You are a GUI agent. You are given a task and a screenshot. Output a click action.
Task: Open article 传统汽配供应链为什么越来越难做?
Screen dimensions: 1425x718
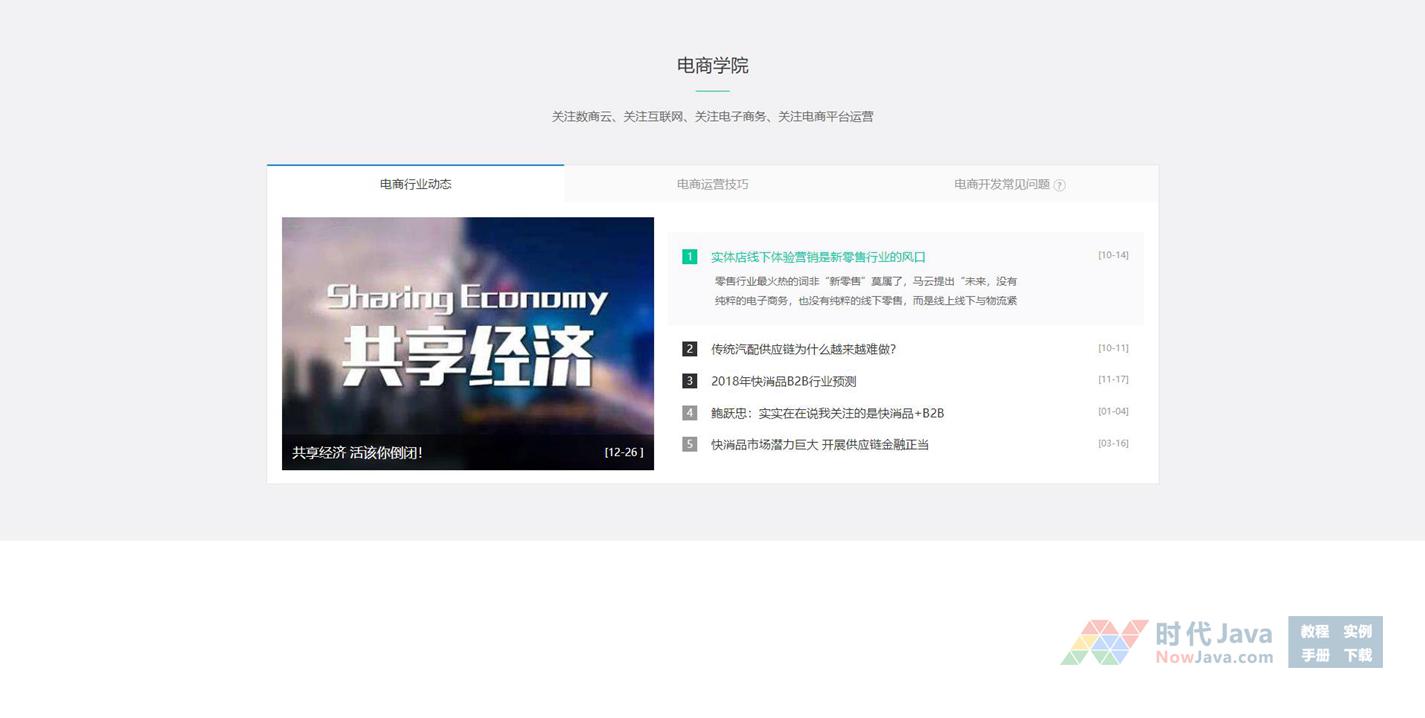click(x=803, y=349)
